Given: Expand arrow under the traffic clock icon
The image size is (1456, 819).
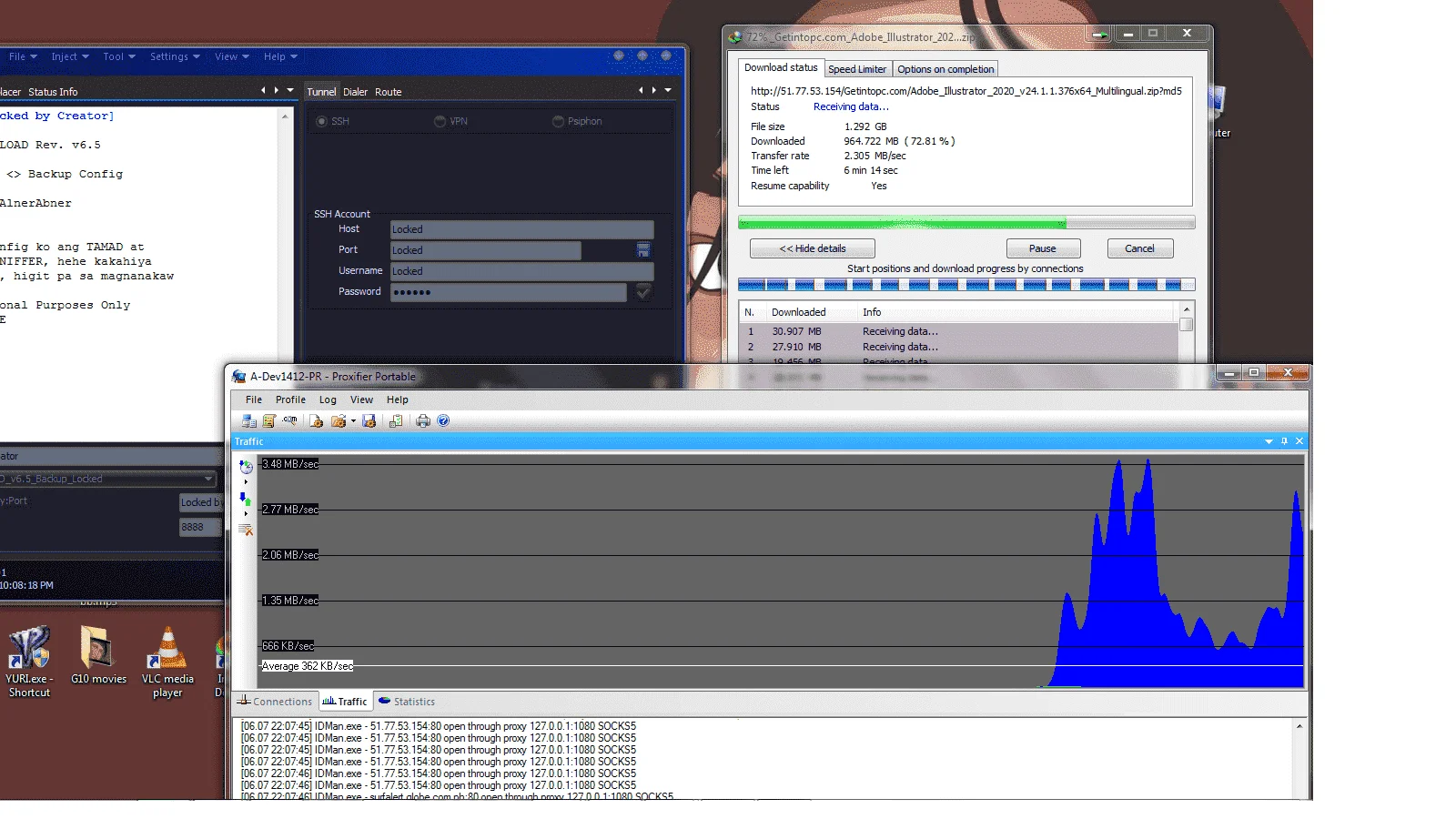Looking at the screenshot, I should click(x=246, y=482).
